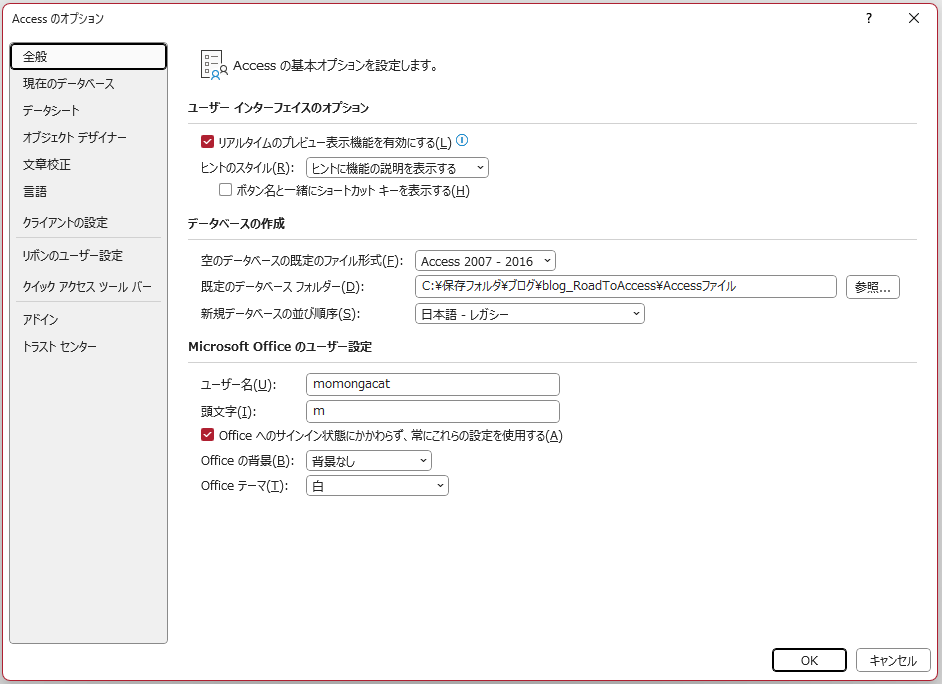Go to トラスト センター settings

(60, 347)
